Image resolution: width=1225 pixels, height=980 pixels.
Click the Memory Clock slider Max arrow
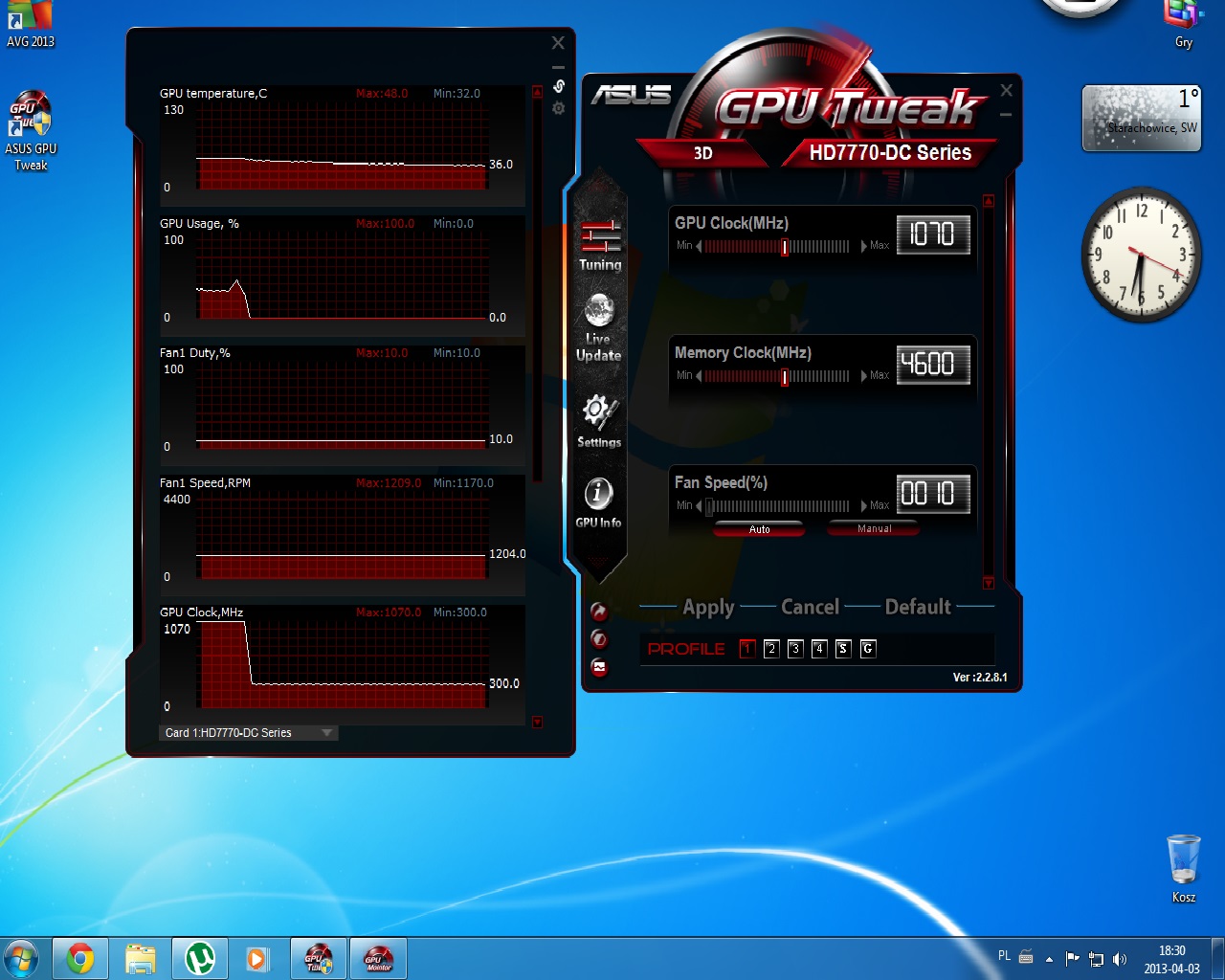pyautogui.click(x=863, y=376)
